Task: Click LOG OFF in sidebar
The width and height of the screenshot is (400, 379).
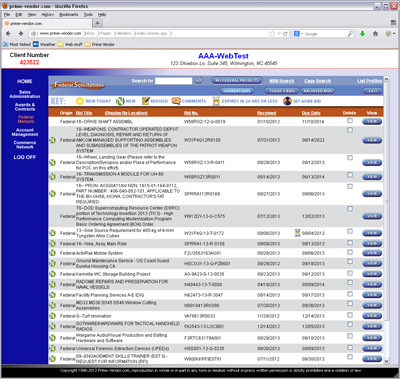Action: [25, 157]
